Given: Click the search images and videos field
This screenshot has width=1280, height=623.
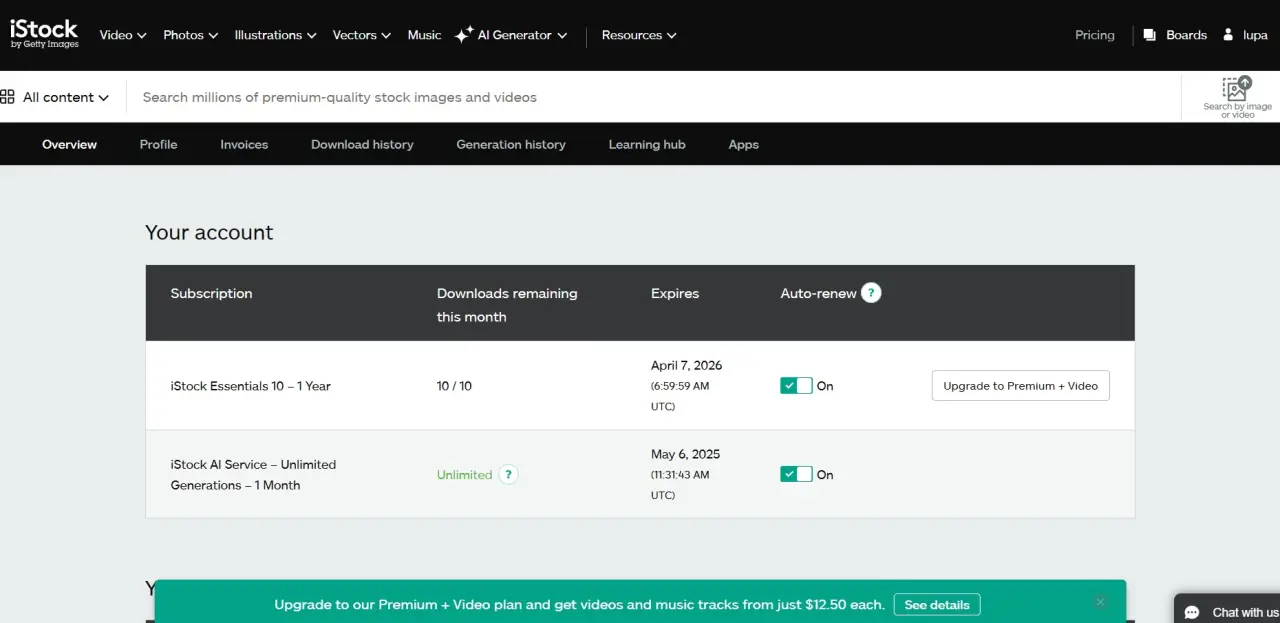Looking at the screenshot, I should click(x=655, y=97).
